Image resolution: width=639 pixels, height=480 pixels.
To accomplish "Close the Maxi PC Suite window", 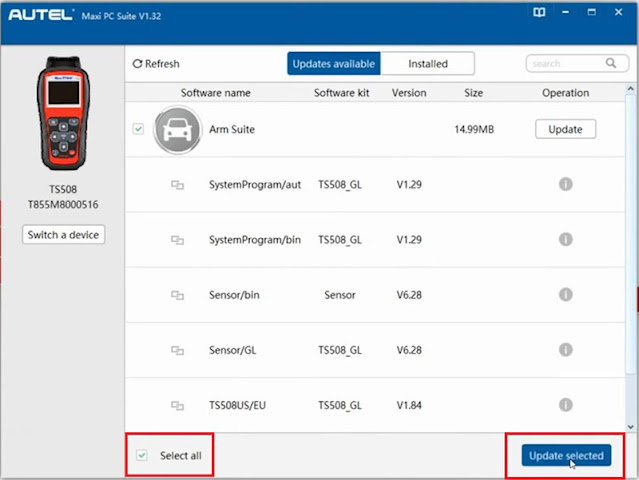I will pyautogui.click(x=618, y=12).
